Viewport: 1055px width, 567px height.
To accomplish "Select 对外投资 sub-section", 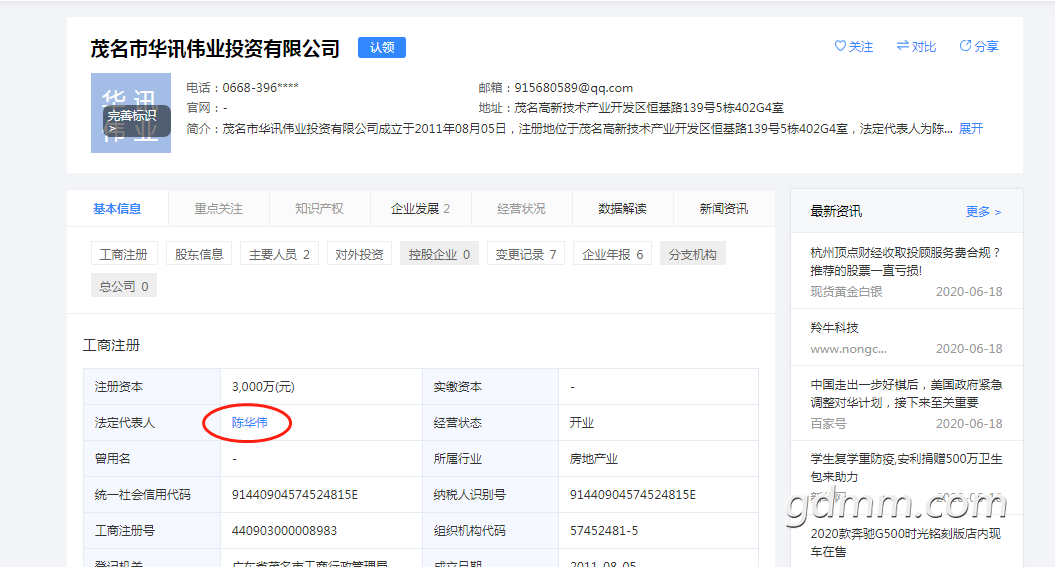I will (x=359, y=255).
